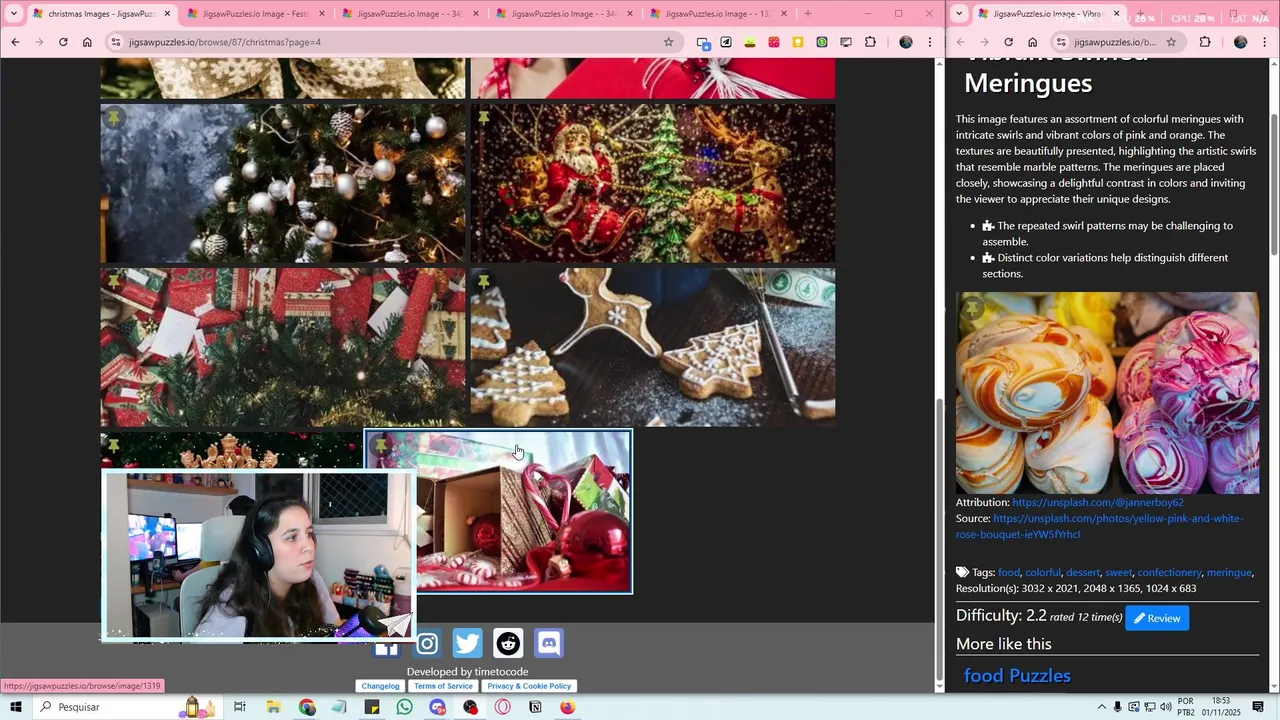The image size is (1280, 720).
Task: Click the 'sweet' tag link
Action: [1119, 572]
